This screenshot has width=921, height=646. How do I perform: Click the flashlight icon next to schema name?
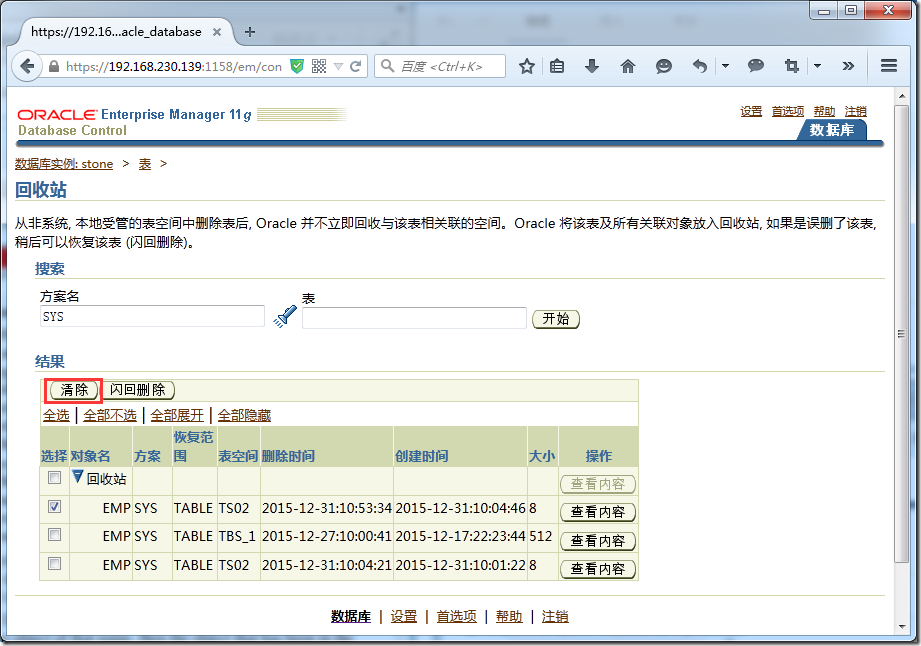click(285, 318)
